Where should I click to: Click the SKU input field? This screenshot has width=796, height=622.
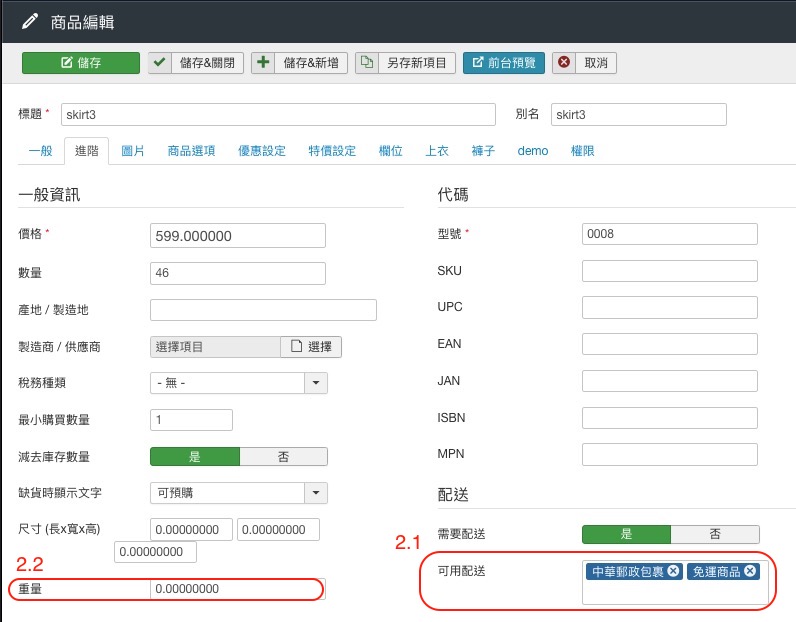[x=669, y=271]
